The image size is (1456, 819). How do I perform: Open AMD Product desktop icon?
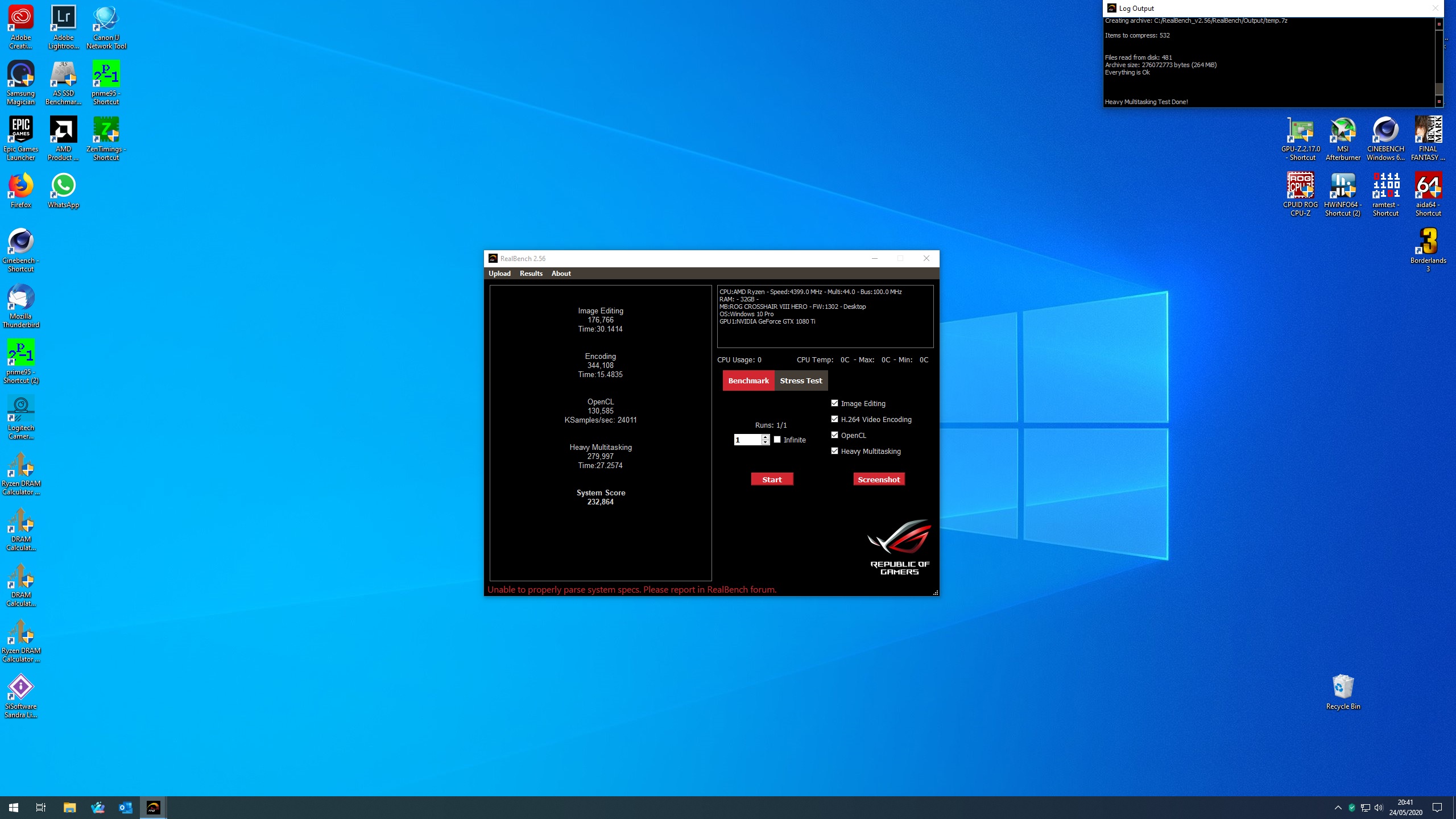click(x=63, y=139)
